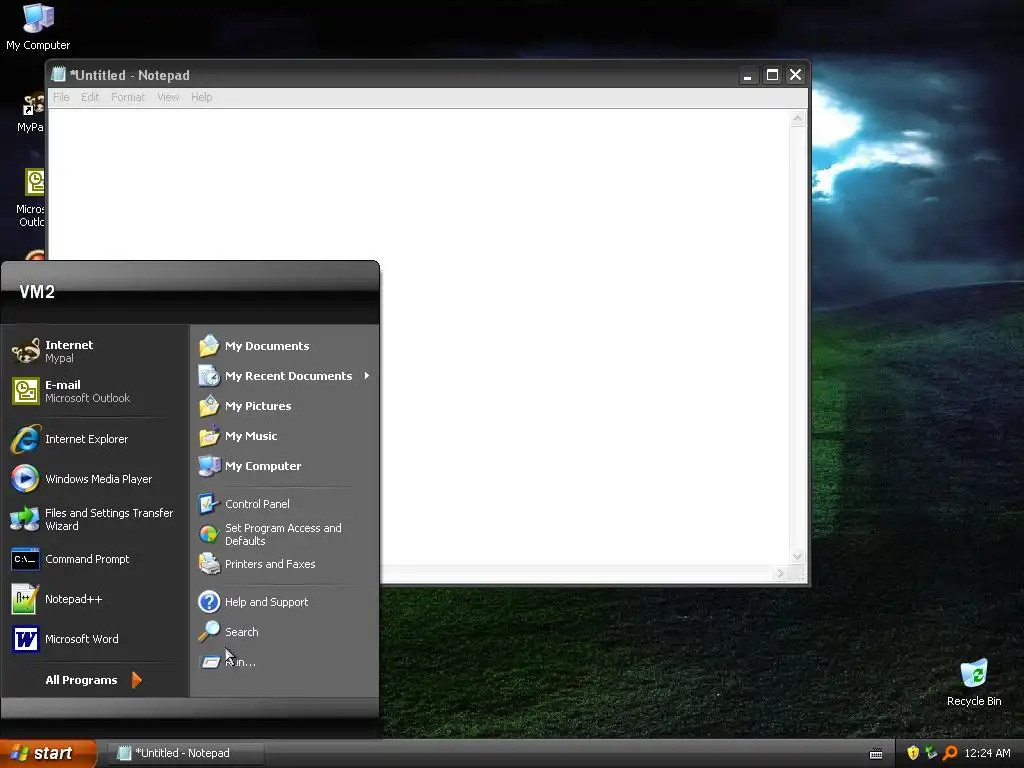This screenshot has height=768, width=1024.
Task: Launch Command Prompt
Action: tap(95, 559)
